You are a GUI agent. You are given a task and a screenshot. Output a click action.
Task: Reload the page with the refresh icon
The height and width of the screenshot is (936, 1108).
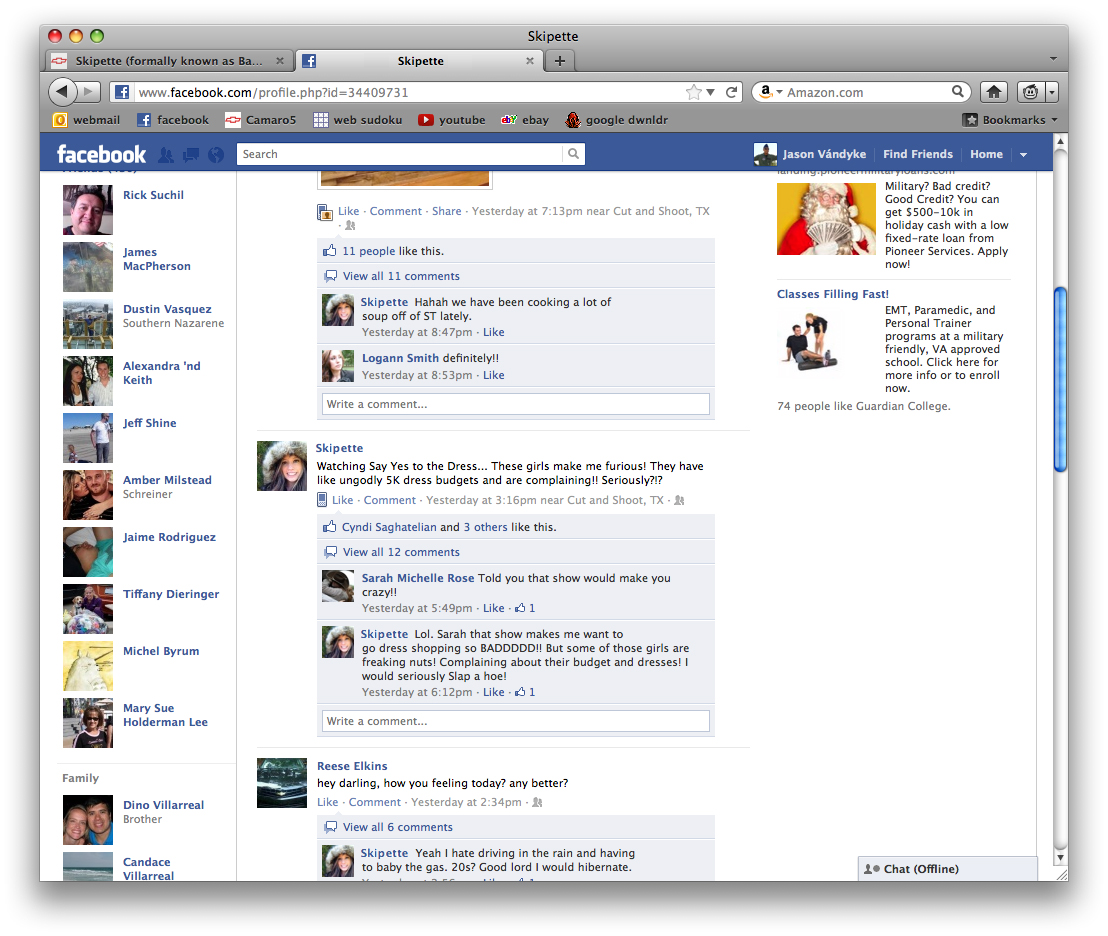tap(732, 92)
